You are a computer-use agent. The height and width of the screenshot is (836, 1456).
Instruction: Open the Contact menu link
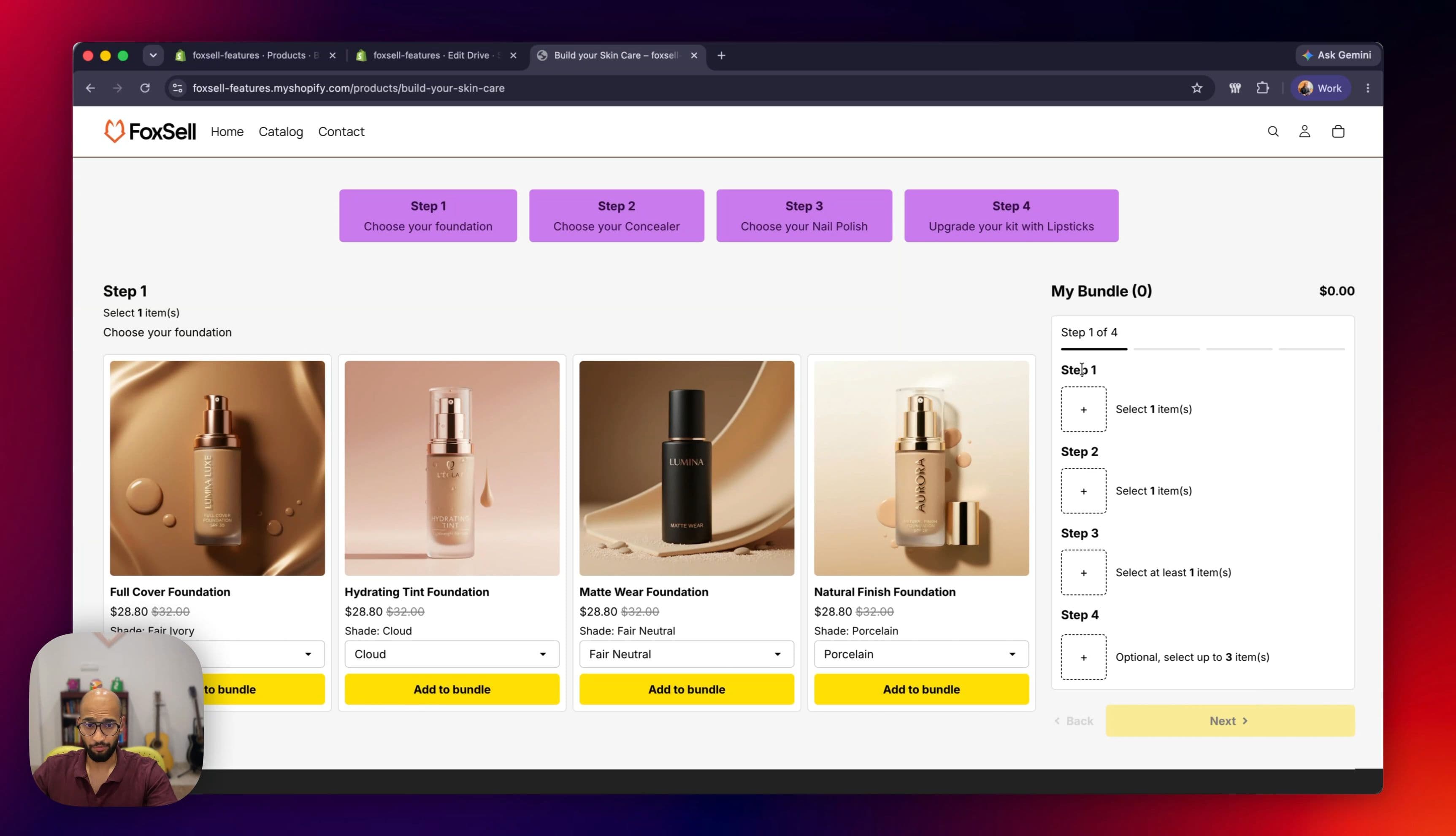(341, 132)
